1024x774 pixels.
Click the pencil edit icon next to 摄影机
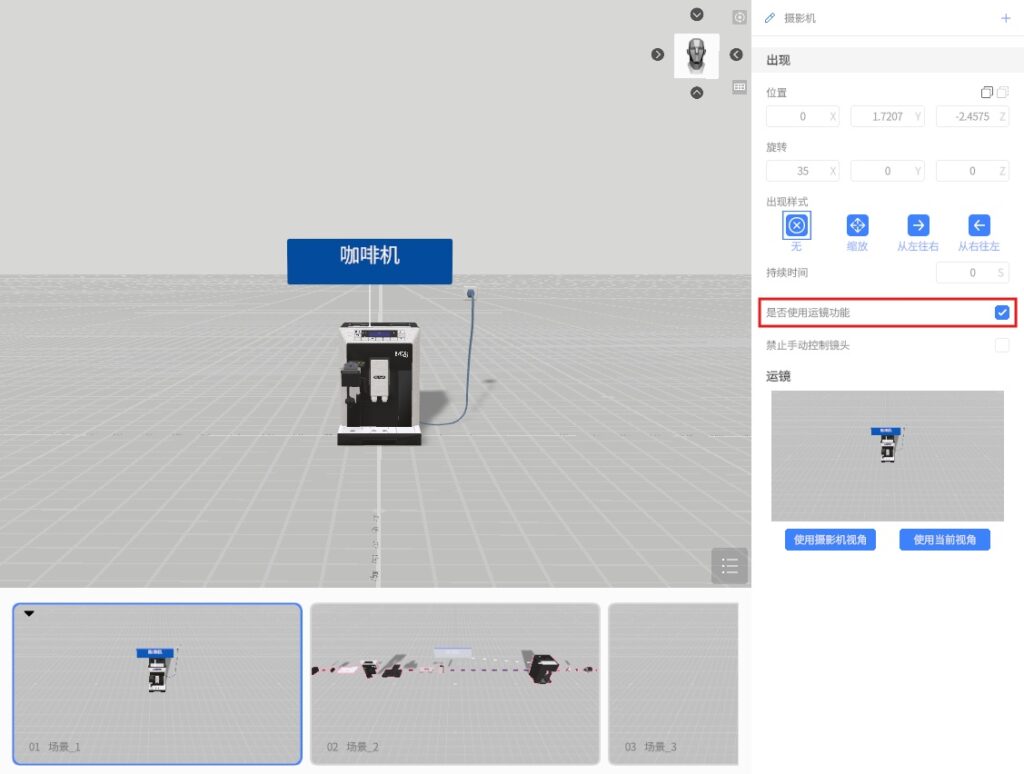pyautogui.click(x=770, y=18)
